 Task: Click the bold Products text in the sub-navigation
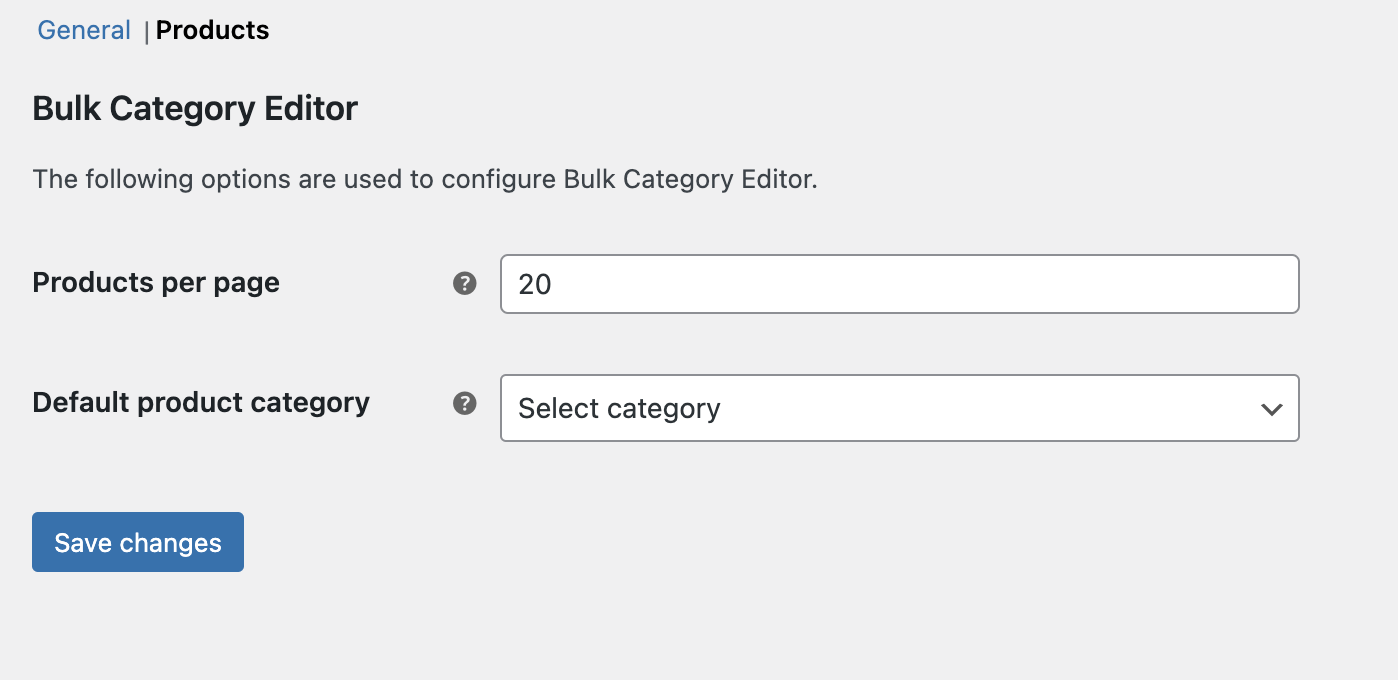(x=212, y=30)
